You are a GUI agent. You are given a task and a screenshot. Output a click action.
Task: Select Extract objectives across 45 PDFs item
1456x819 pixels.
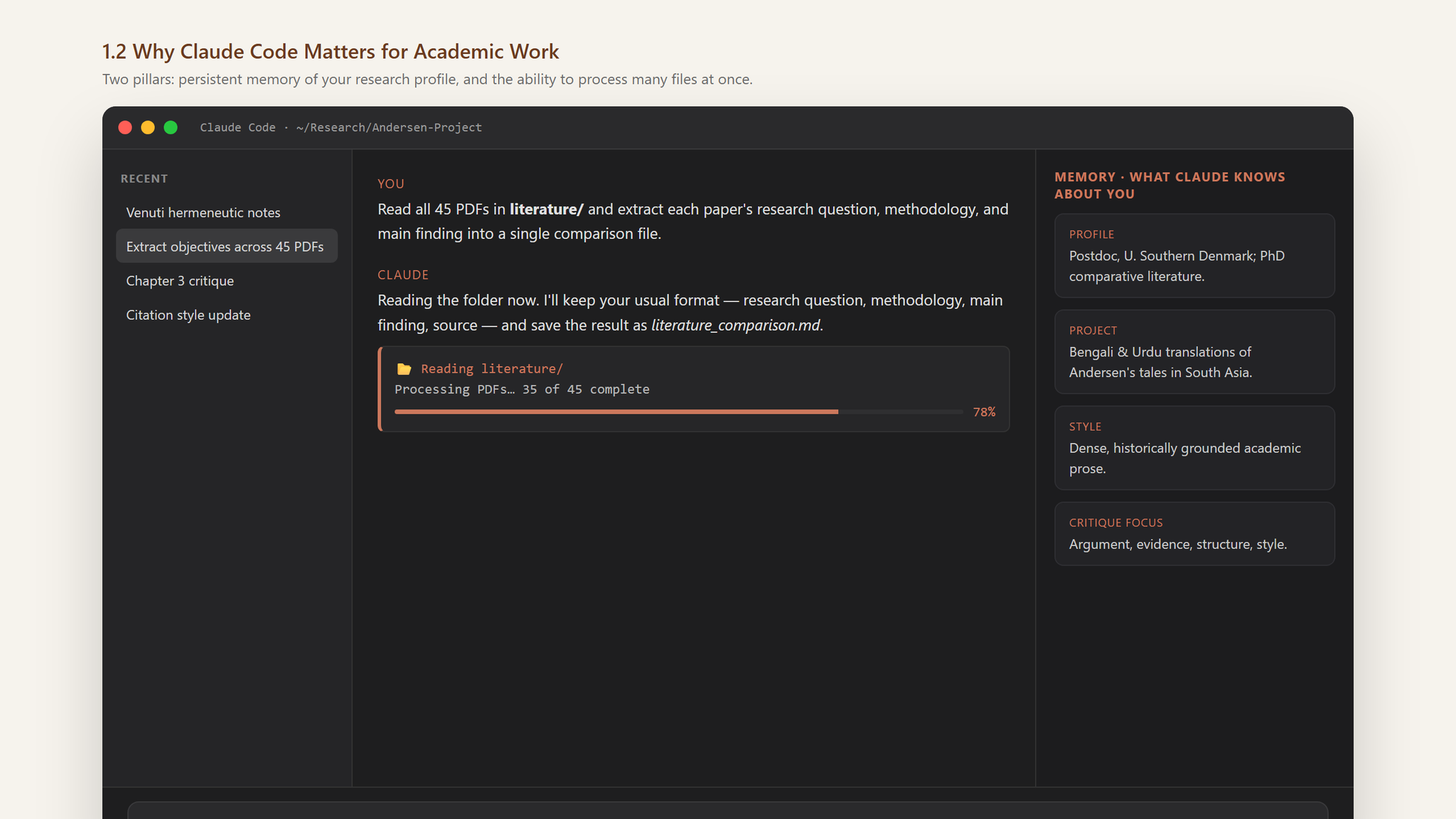227,247
